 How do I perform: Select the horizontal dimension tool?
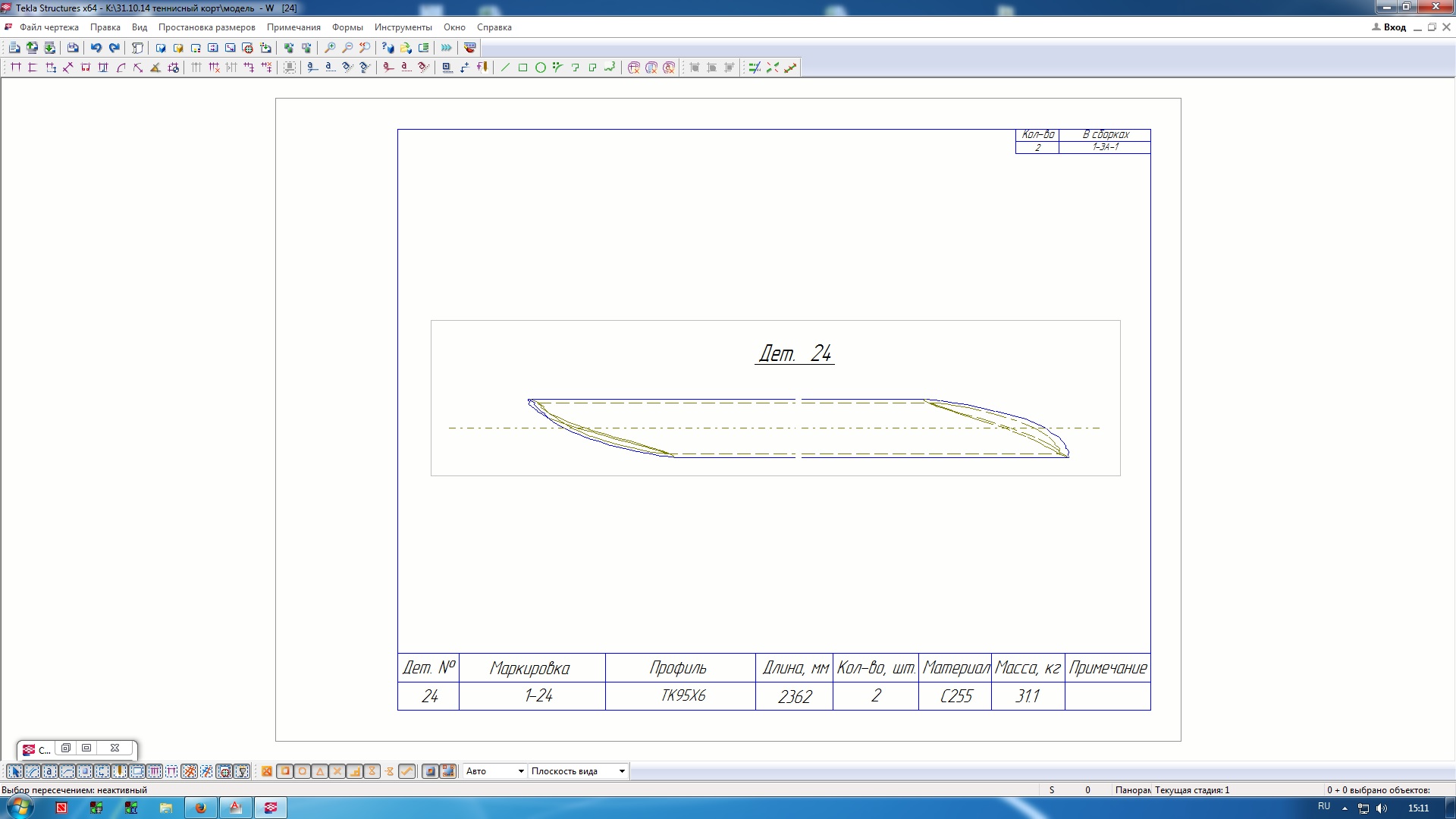click(x=15, y=67)
